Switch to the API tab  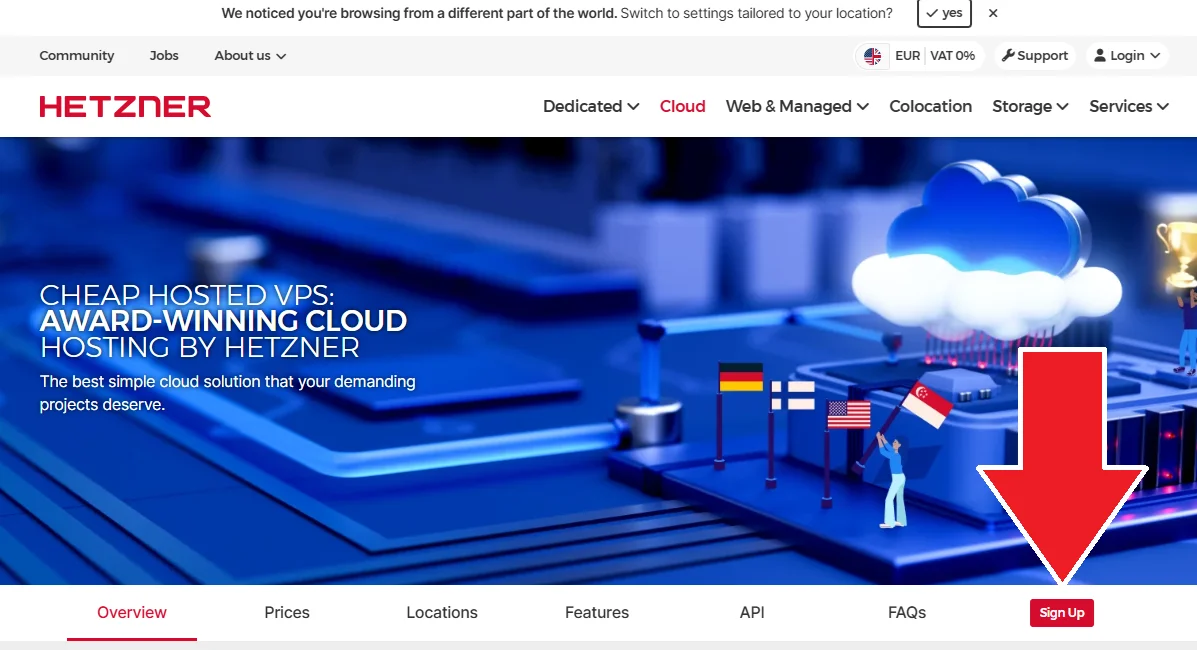click(x=752, y=613)
